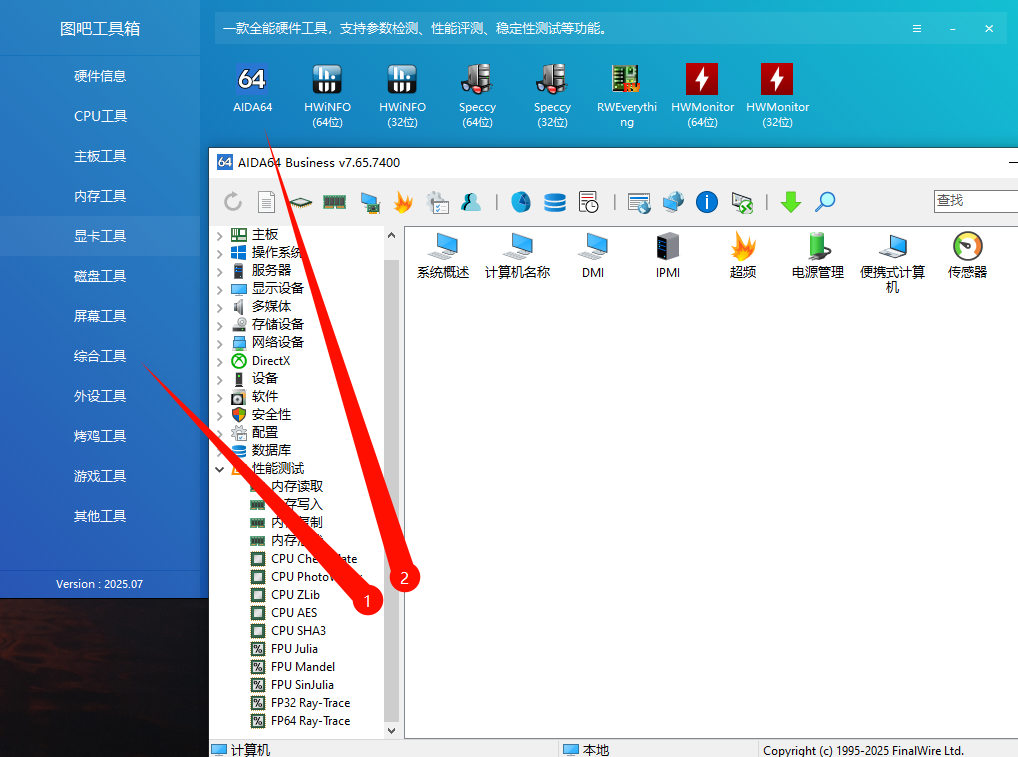This screenshot has width=1018, height=757.
Task: Open HWiNFO (64位) tool
Action: (x=327, y=95)
